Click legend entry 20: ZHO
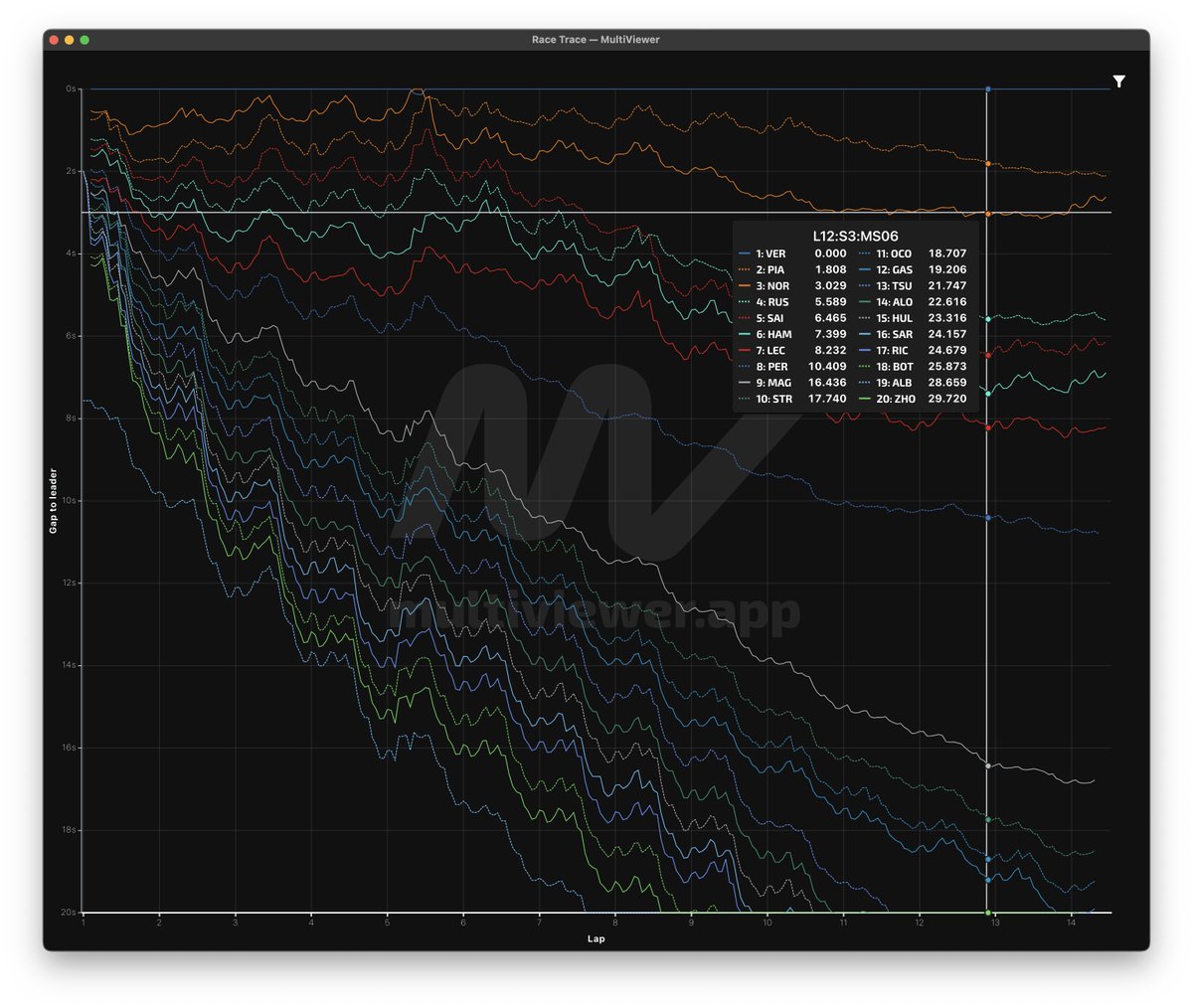This screenshot has height=1008, width=1193. coord(895,399)
